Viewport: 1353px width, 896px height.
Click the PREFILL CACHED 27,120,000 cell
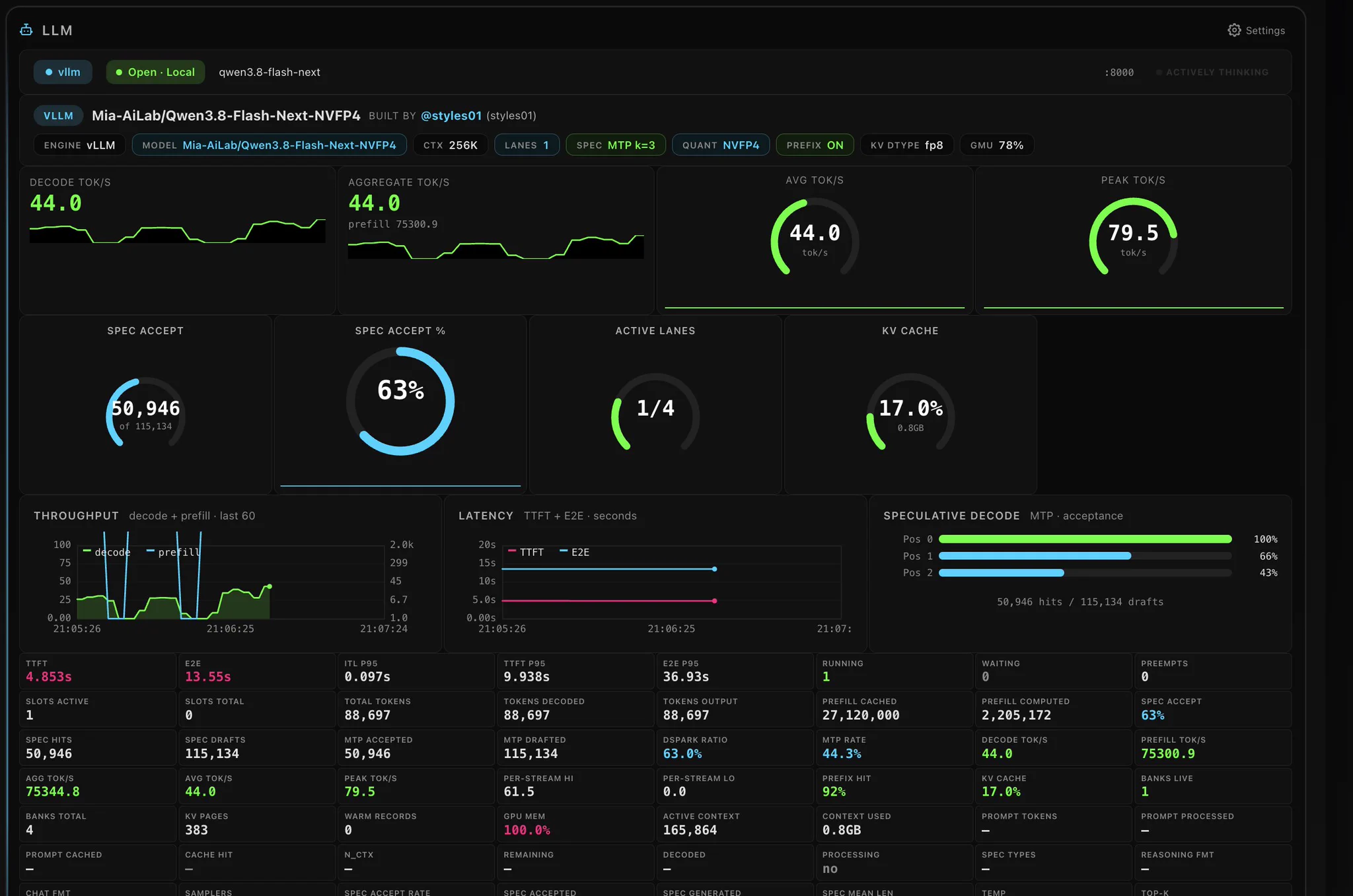(894, 709)
